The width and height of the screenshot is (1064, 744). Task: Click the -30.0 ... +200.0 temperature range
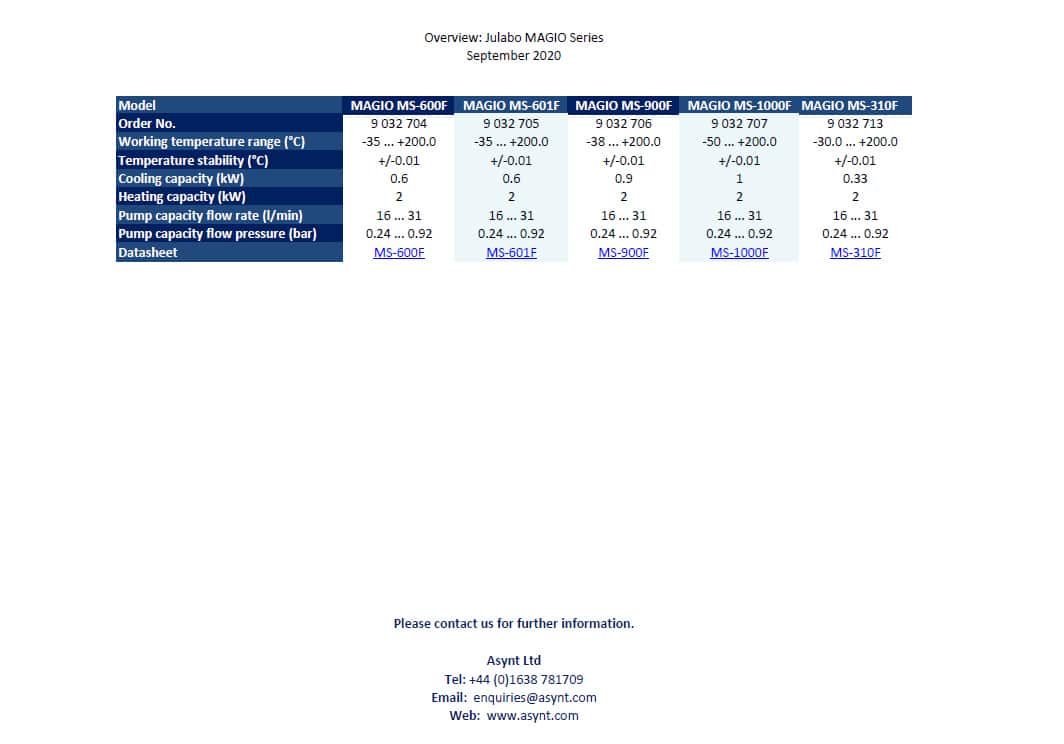[x=855, y=142]
